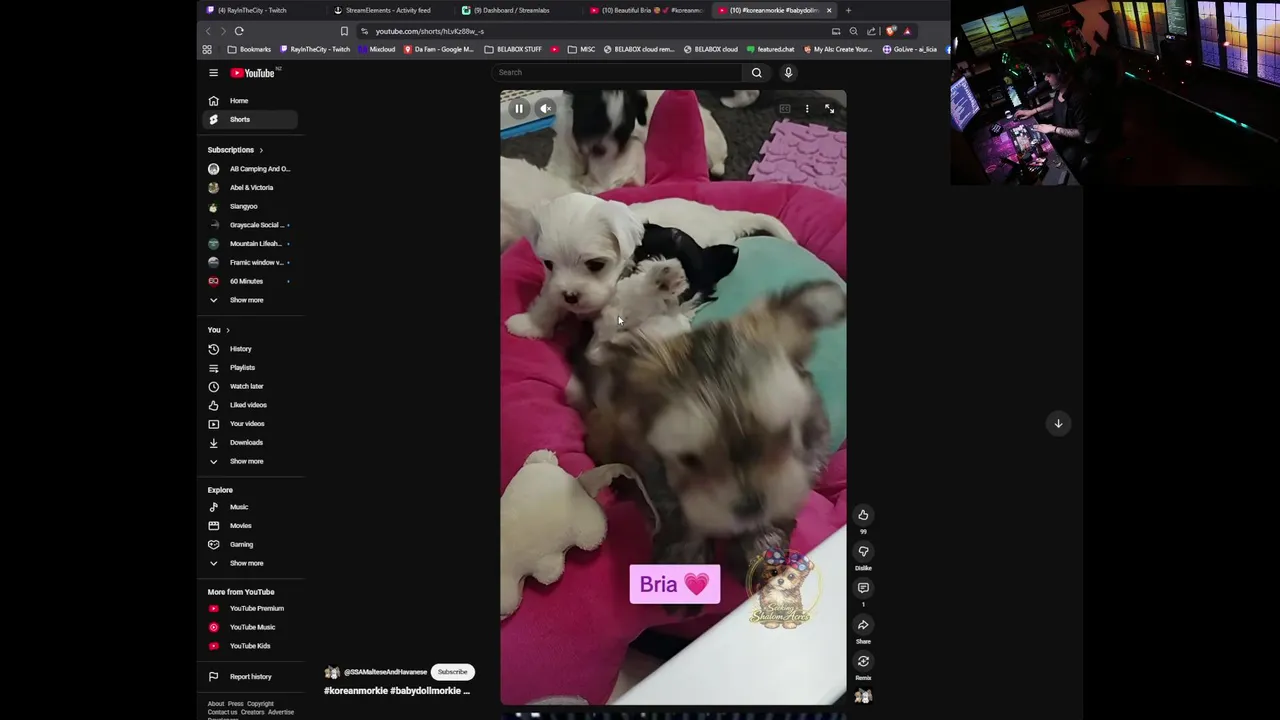Go to Home in sidebar
The width and height of the screenshot is (1280, 720).
coord(250,101)
